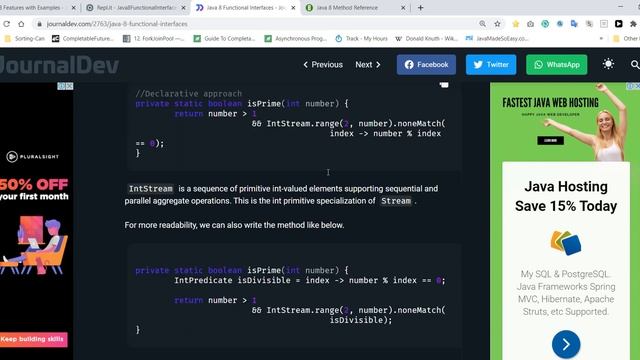Open a new browser tab with plus

tap(420, 8)
